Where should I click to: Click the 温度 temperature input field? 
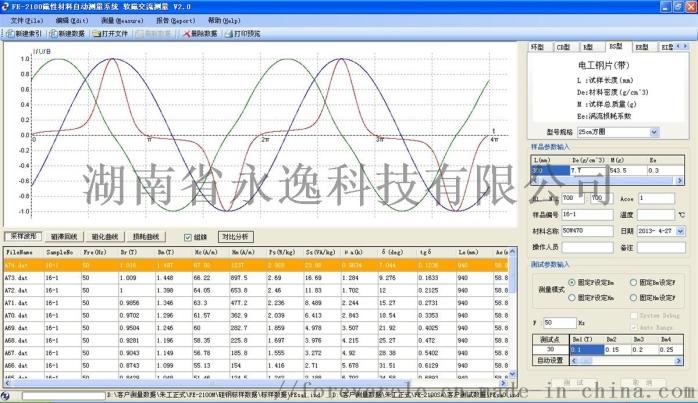(656, 215)
